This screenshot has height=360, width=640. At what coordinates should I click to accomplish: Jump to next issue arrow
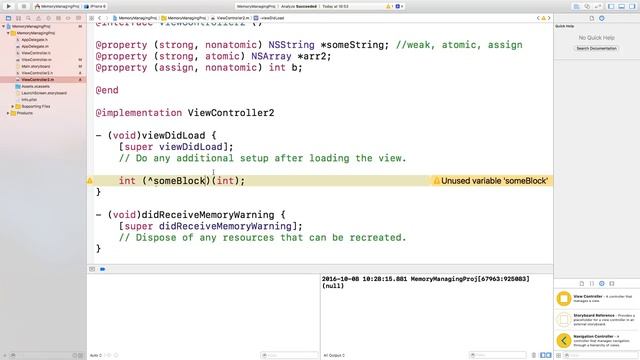549,18
